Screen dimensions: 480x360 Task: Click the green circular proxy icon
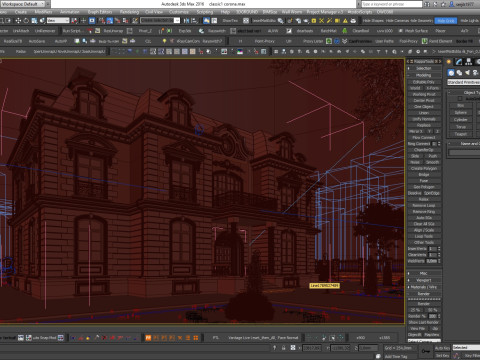point(329,41)
